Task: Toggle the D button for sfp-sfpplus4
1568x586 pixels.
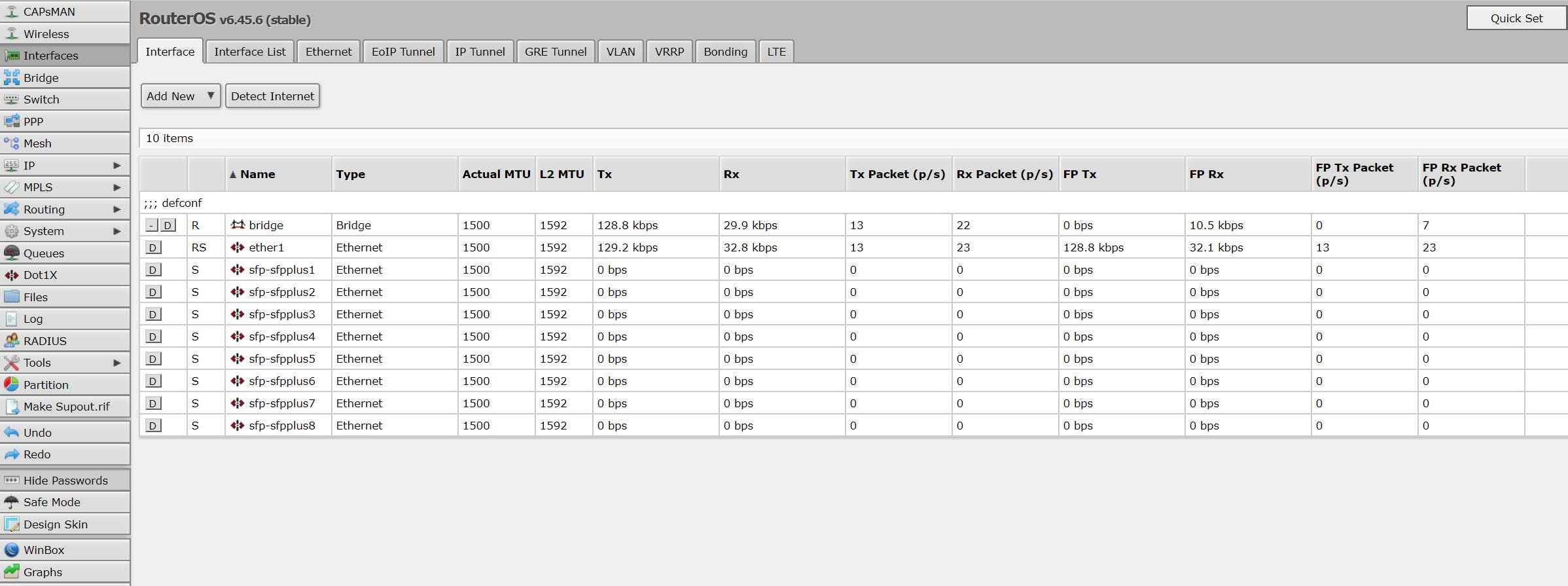Action: (152, 337)
